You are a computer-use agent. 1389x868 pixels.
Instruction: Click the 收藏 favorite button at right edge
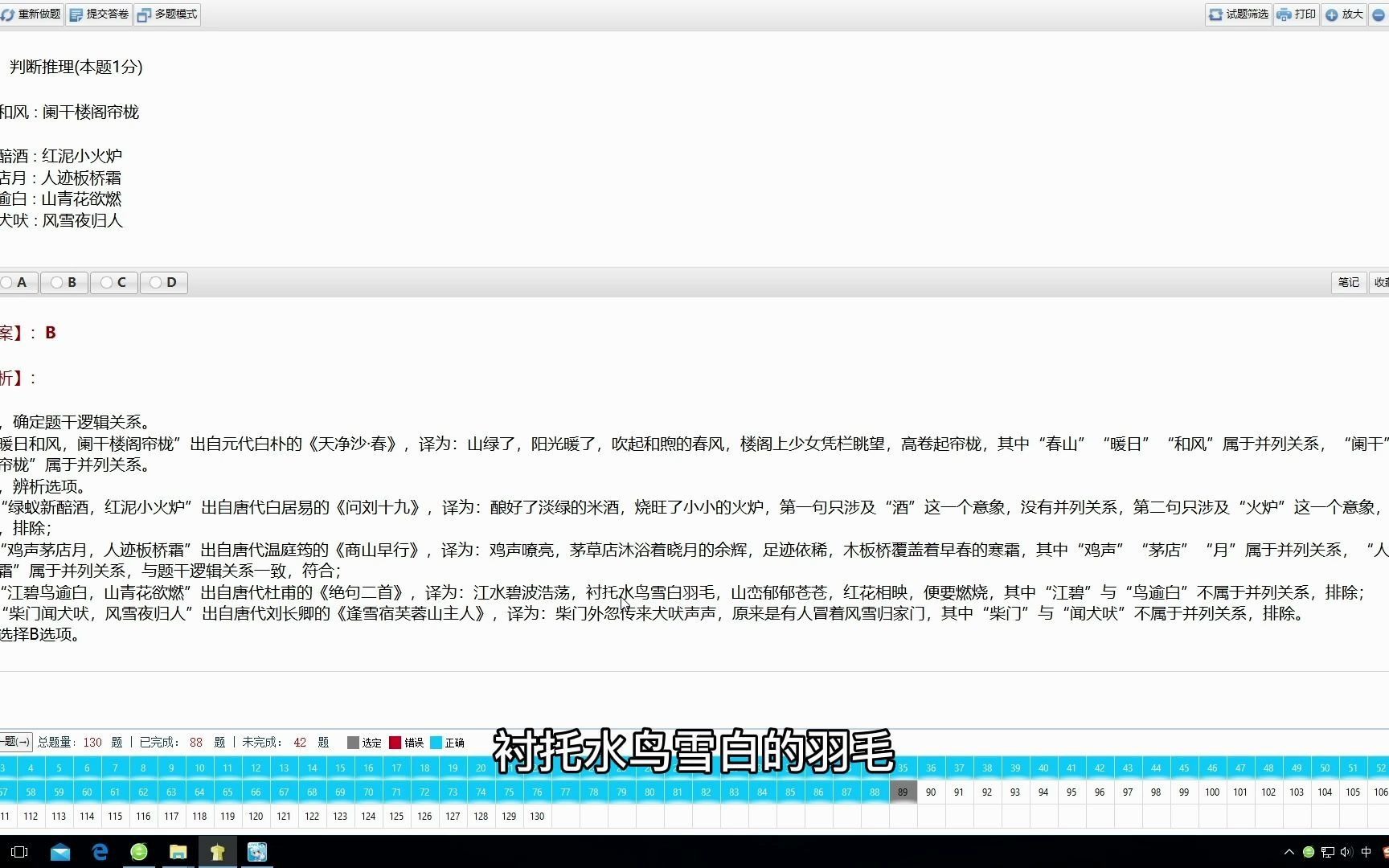tap(1379, 283)
